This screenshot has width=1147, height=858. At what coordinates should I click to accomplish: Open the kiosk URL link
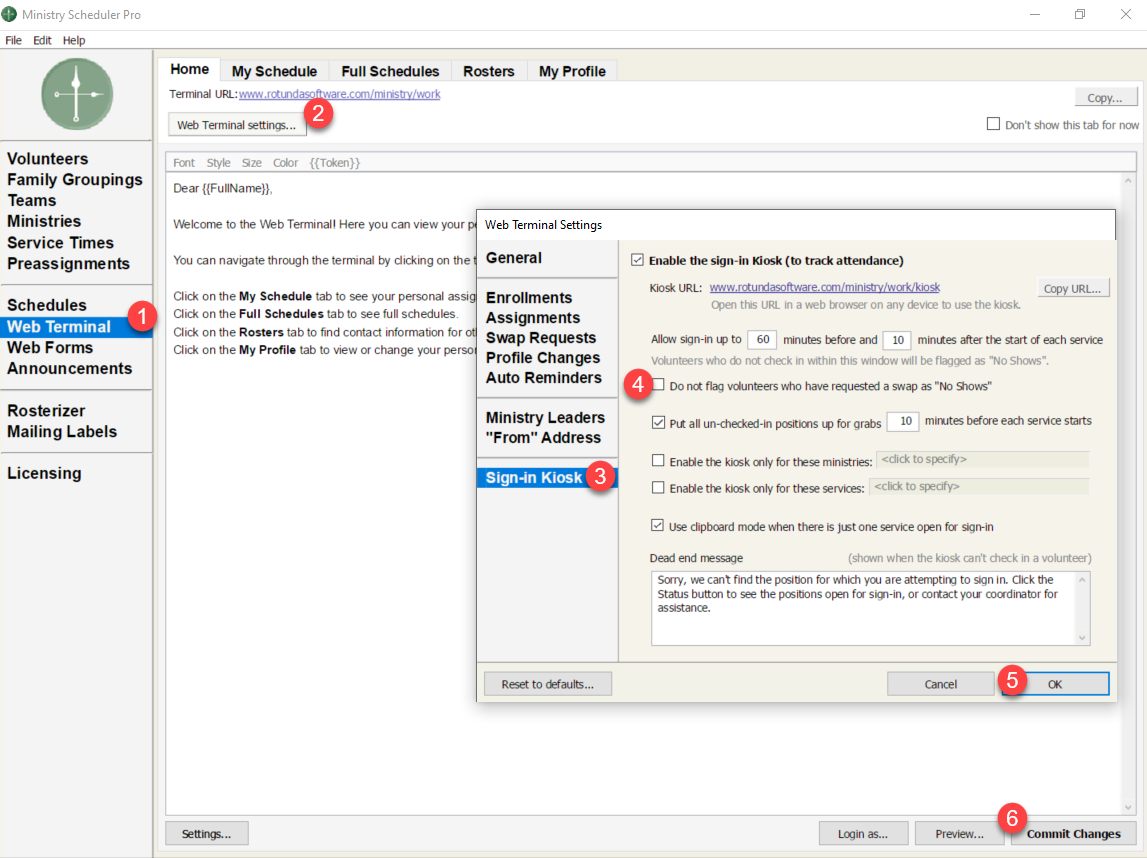824,287
